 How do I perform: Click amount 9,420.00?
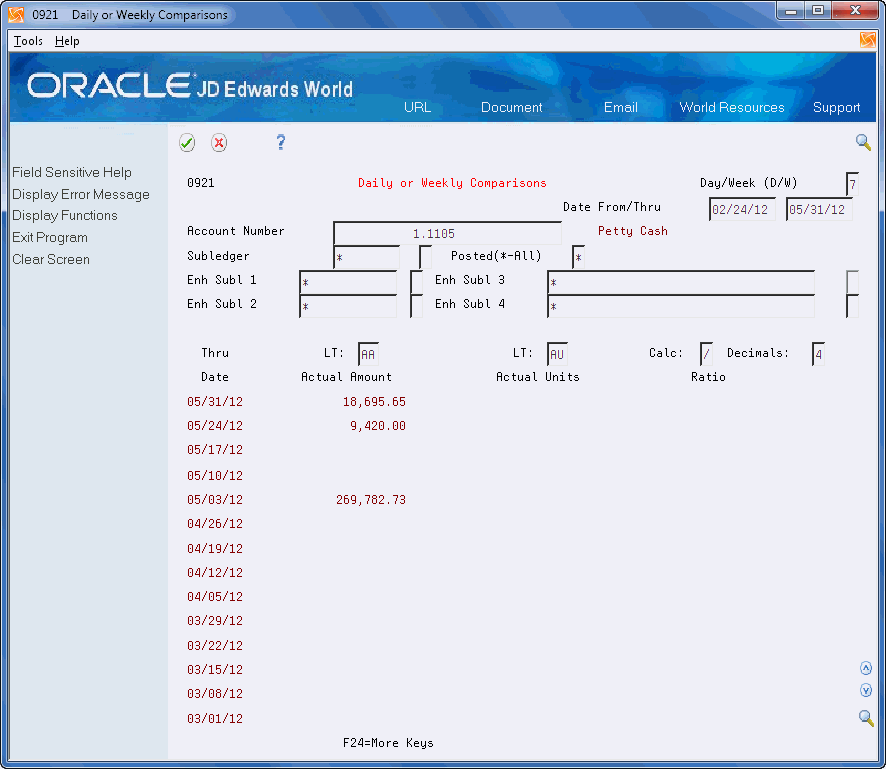tap(377, 425)
